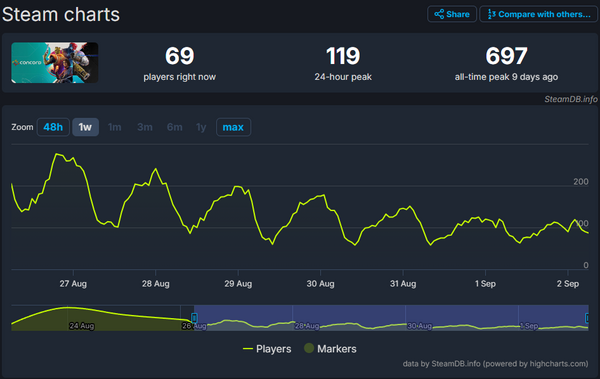Image resolution: width=600 pixels, height=379 pixels.
Task: Click the SteamDB.info credit link
Action: pyautogui.click(x=571, y=99)
